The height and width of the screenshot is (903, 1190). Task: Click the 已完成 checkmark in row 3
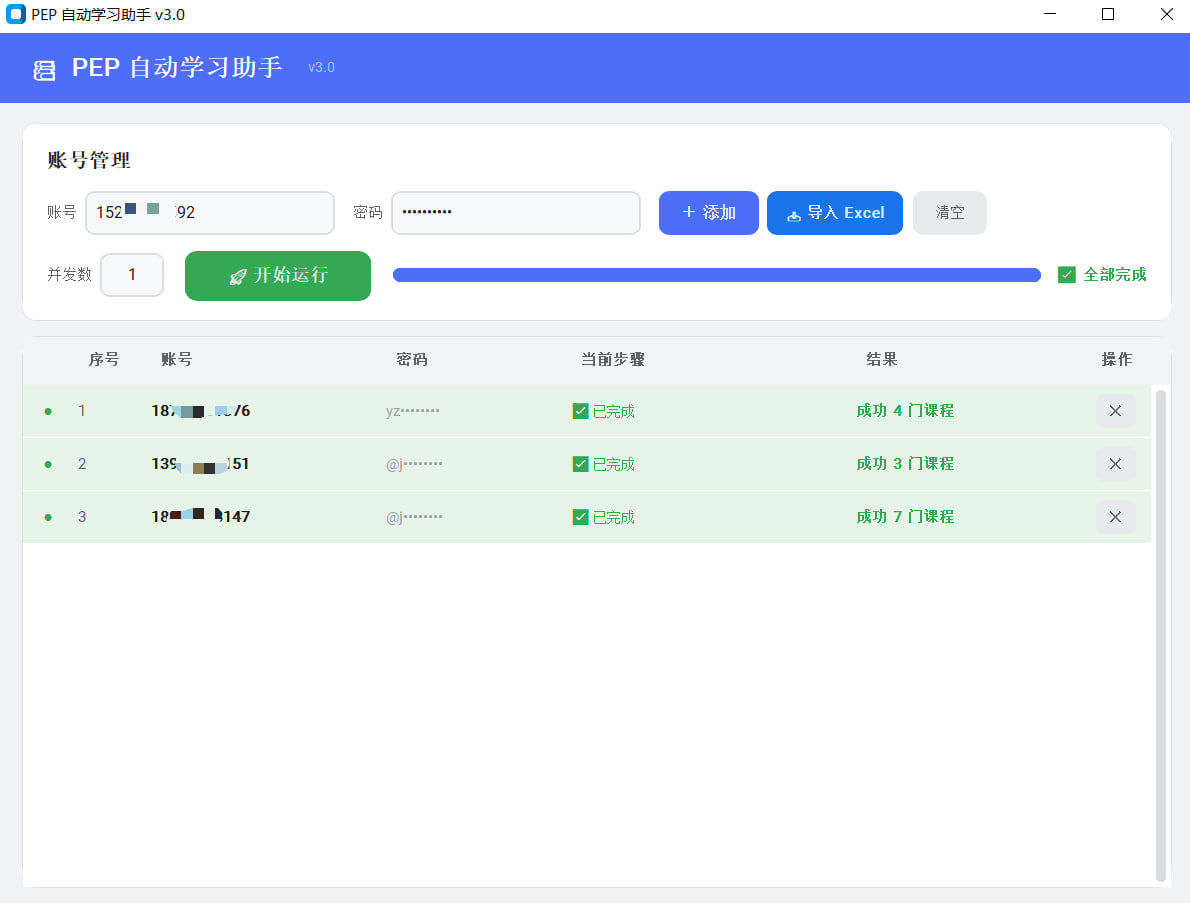click(580, 517)
